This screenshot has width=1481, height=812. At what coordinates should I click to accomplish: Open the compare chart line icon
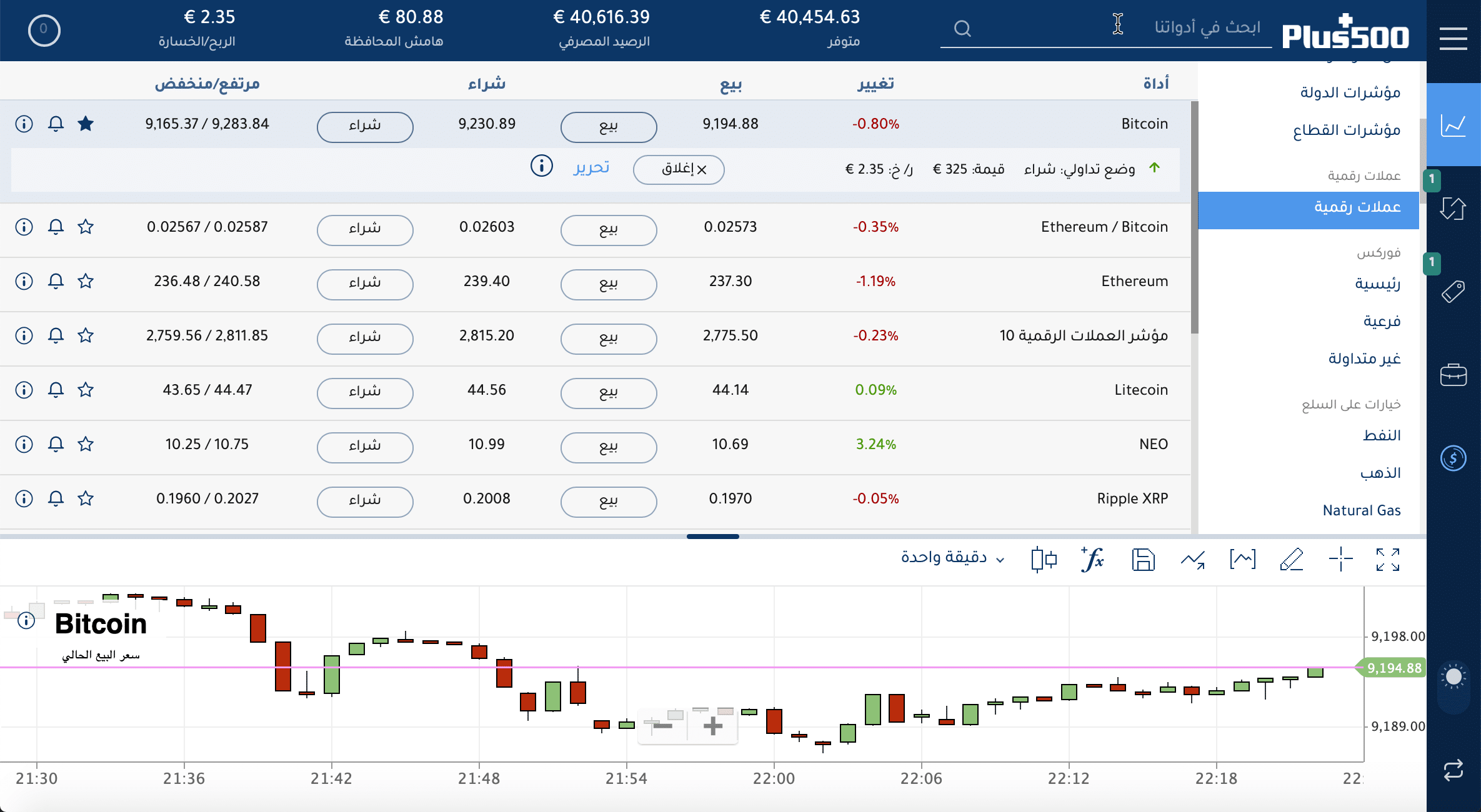point(1193,559)
